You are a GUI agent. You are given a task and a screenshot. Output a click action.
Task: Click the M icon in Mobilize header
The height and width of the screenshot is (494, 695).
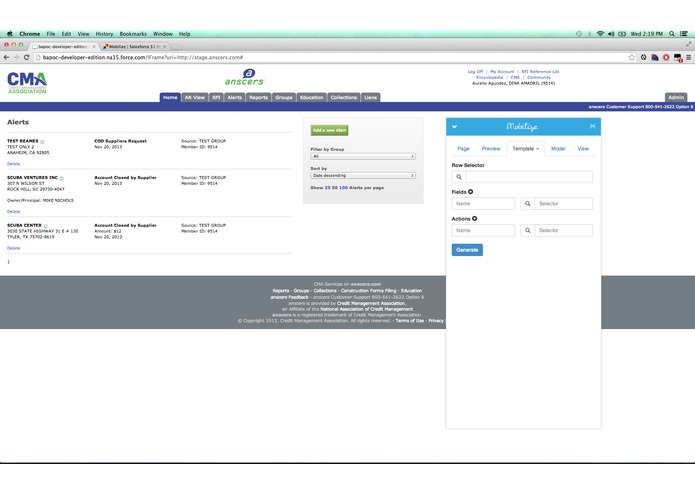[x=592, y=127]
